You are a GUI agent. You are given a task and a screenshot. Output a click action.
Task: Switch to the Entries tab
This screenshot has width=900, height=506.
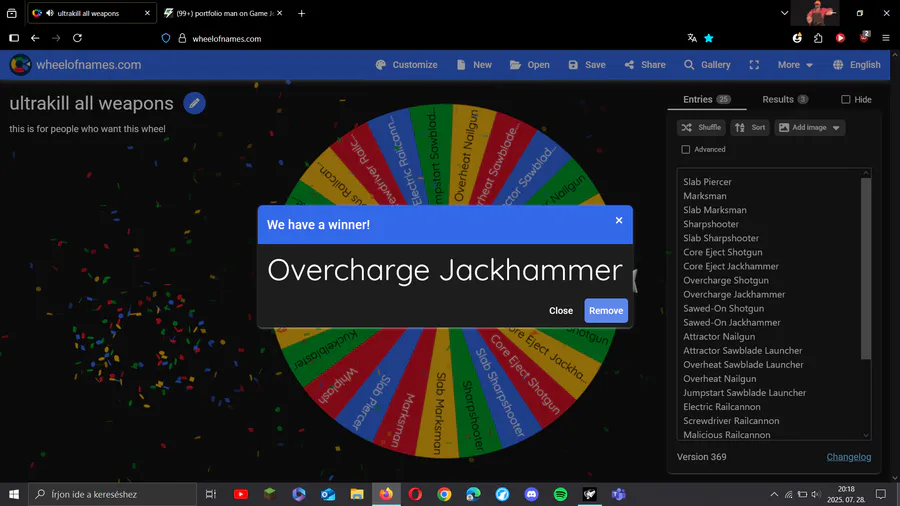(x=707, y=99)
